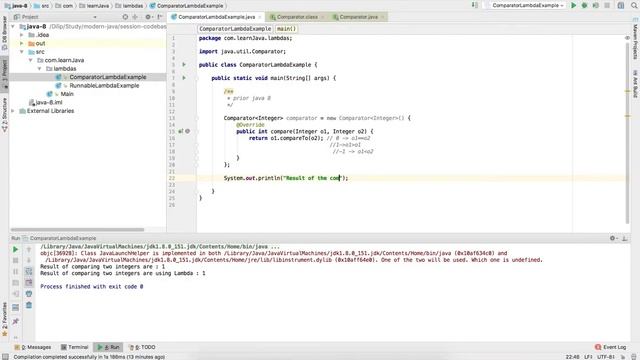The width and height of the screenshot is (640, 360).
Task: Click the Run panel pause output icon
Action: (16, 271)
